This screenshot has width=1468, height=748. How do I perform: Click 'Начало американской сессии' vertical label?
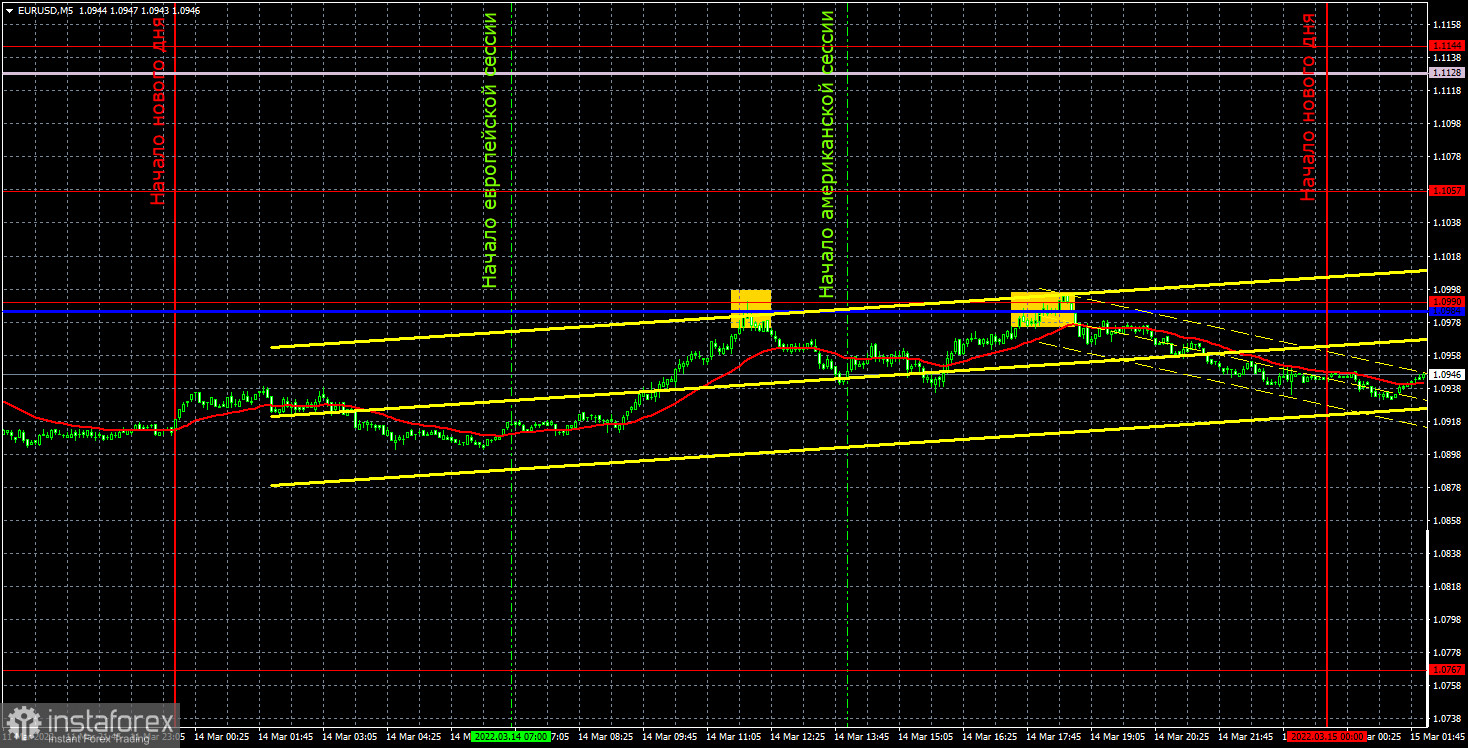click(826, 155)
